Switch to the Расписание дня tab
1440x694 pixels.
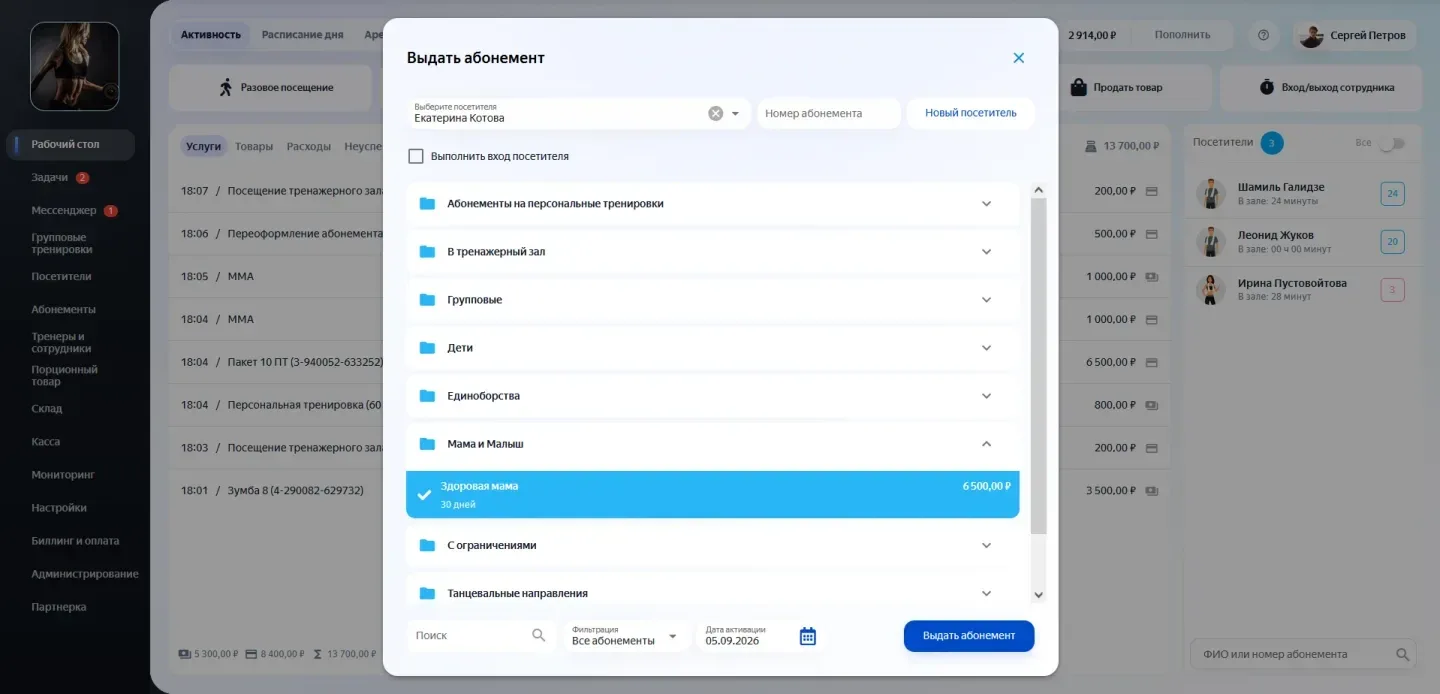(x=302, y=35)
